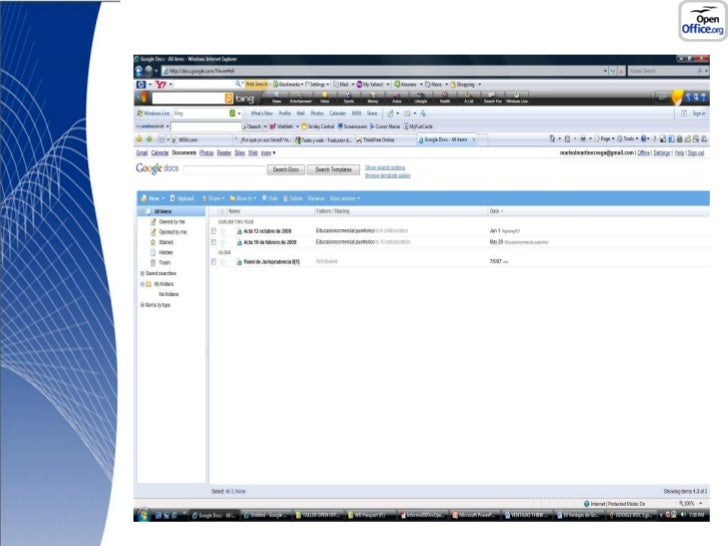728x546 pixels.
Task: Star the Acta 16 de febrero document
Action: click(222, 242)
